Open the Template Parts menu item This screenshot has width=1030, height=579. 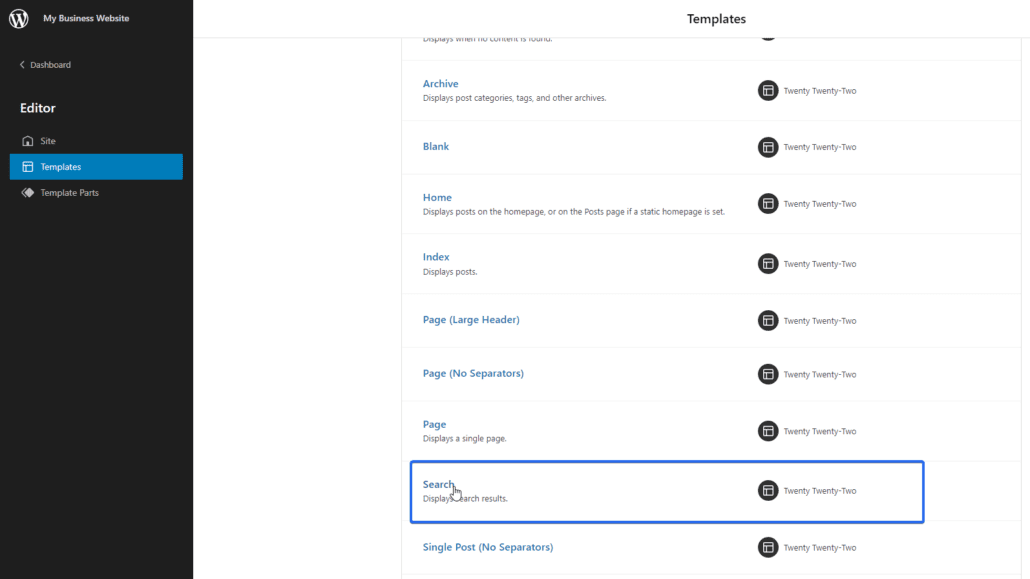click(x=96, y=193)
